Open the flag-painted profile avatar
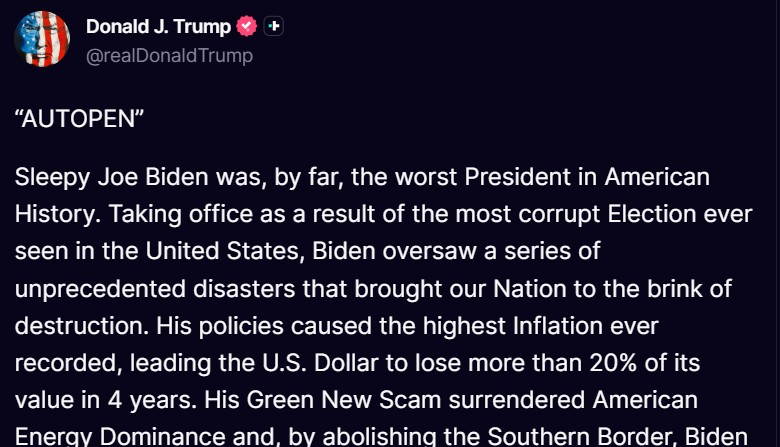The height and width of the screenshot is (447, 780). tap(42, 39)
